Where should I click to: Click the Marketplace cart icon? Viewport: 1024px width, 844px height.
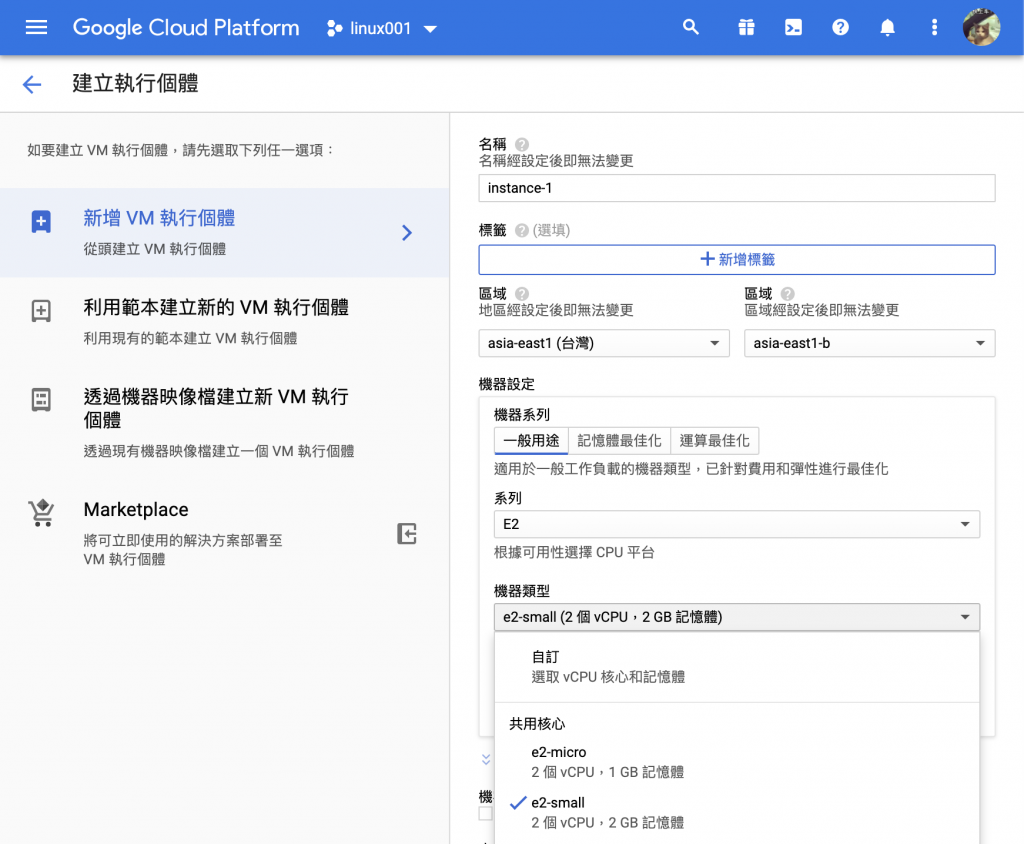click(41, 513)
